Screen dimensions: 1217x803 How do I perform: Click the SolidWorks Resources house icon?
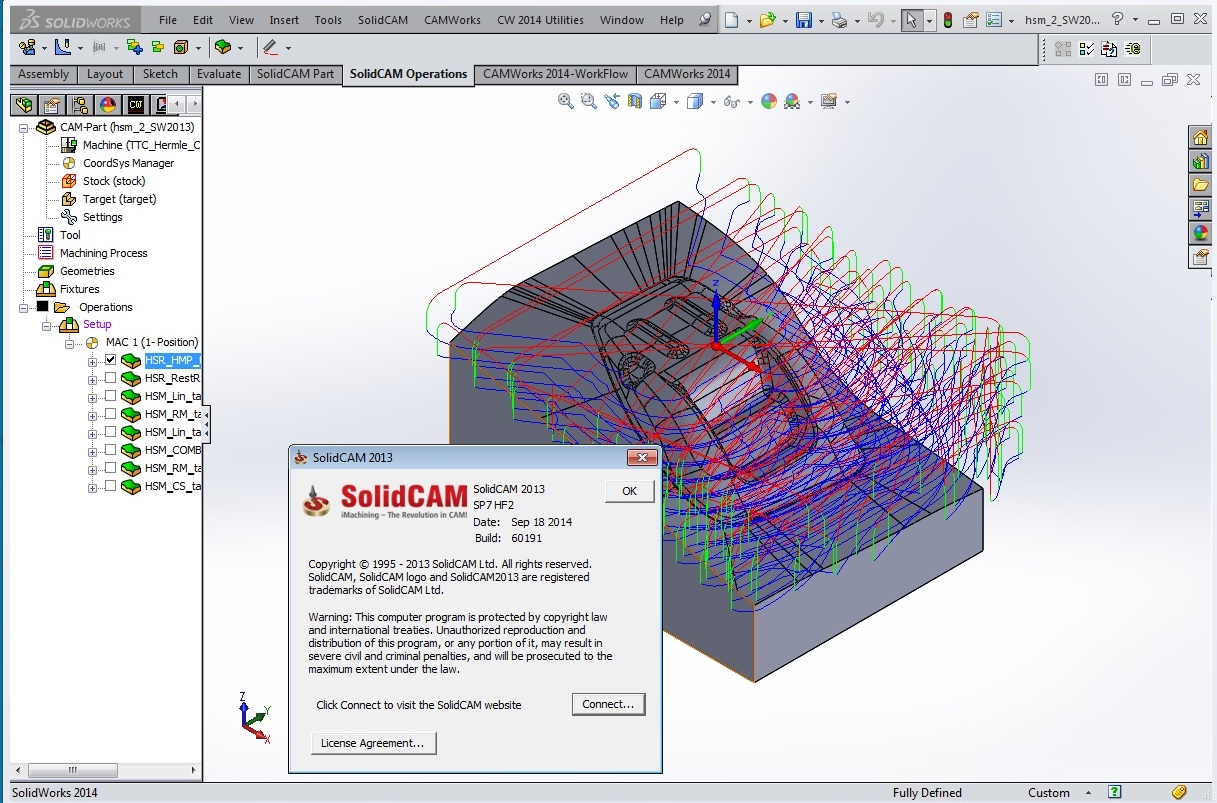[x=1200, y=137]
